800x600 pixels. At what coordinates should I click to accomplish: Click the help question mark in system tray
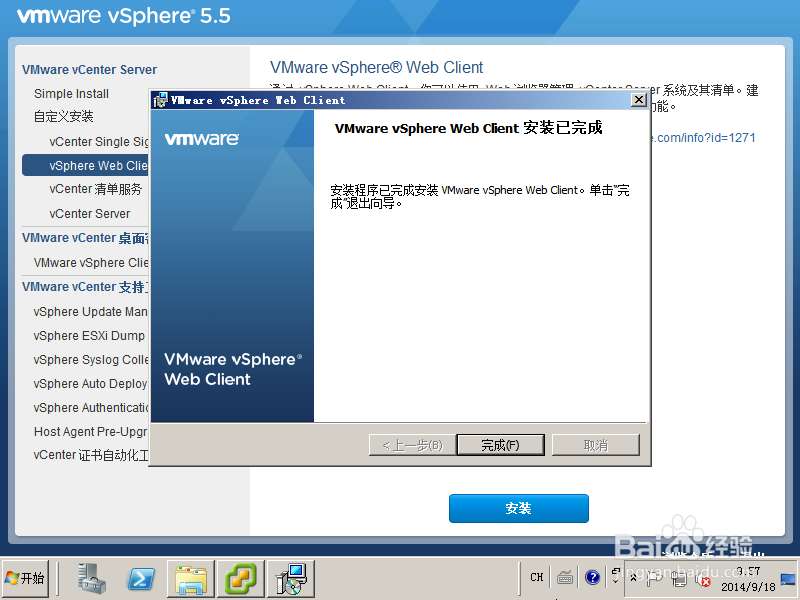click(x=593, y=577)
